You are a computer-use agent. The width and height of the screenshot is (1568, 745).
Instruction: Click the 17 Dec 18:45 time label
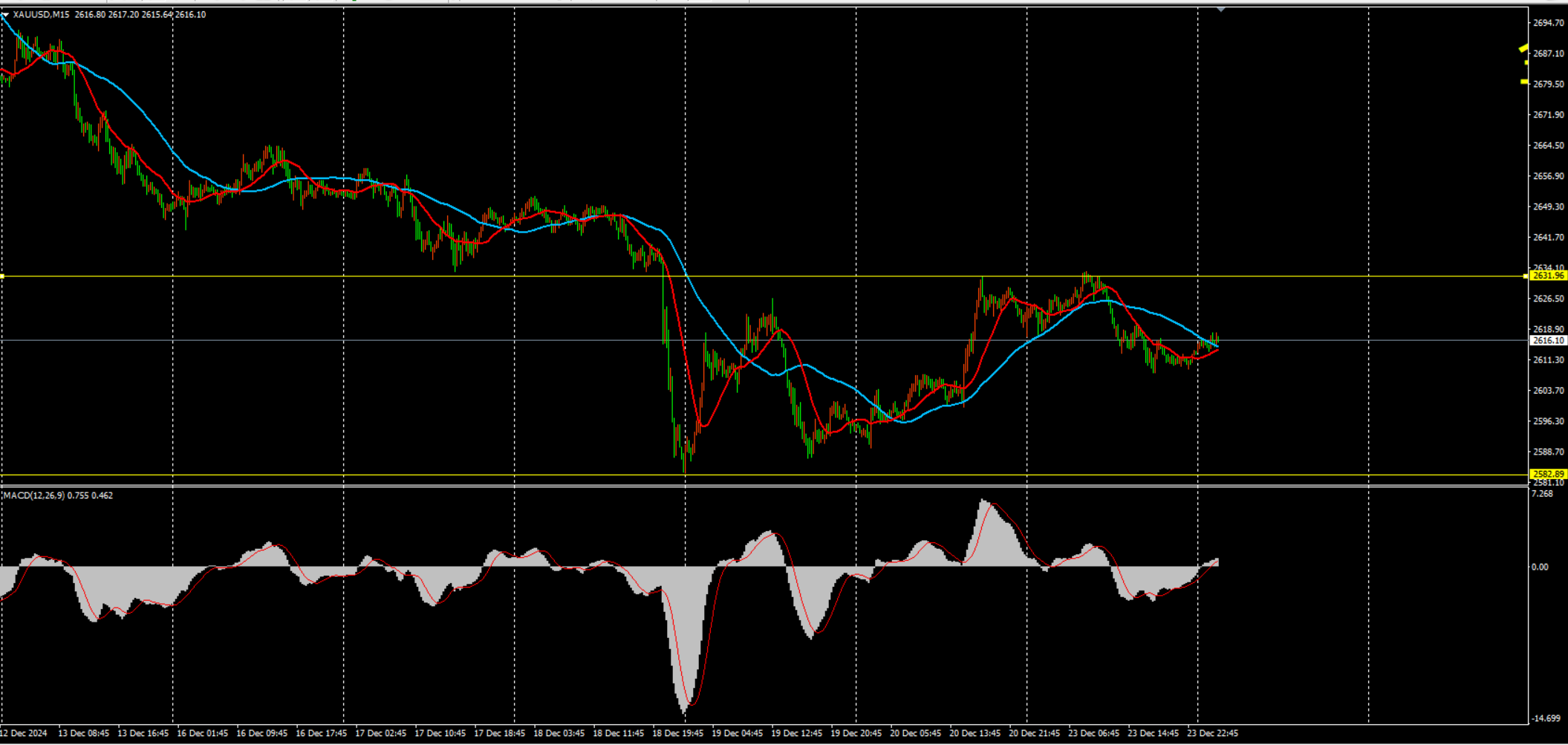tap(499, 733)
